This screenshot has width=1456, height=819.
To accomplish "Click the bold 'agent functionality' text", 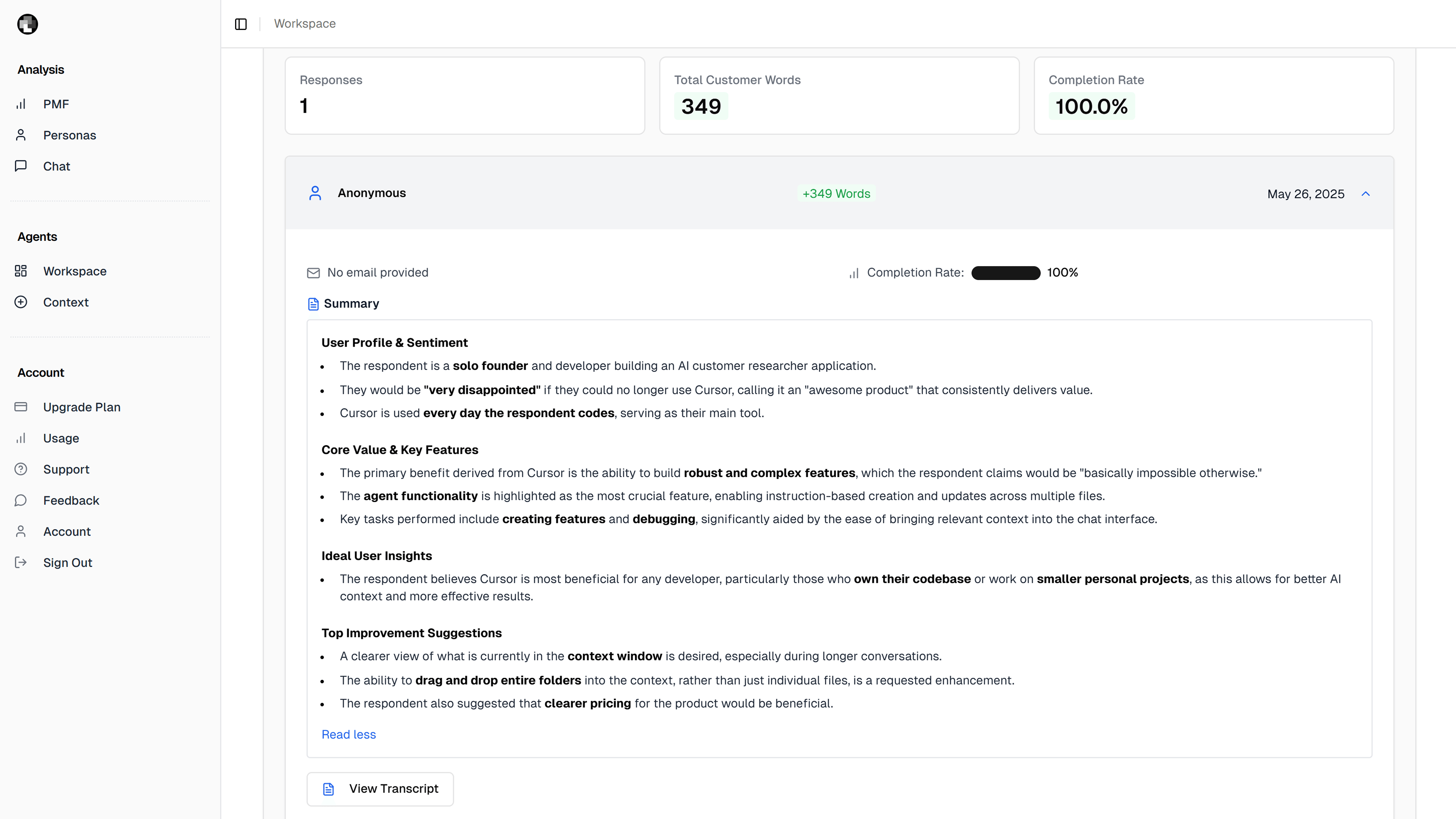I will click(420, 496).
